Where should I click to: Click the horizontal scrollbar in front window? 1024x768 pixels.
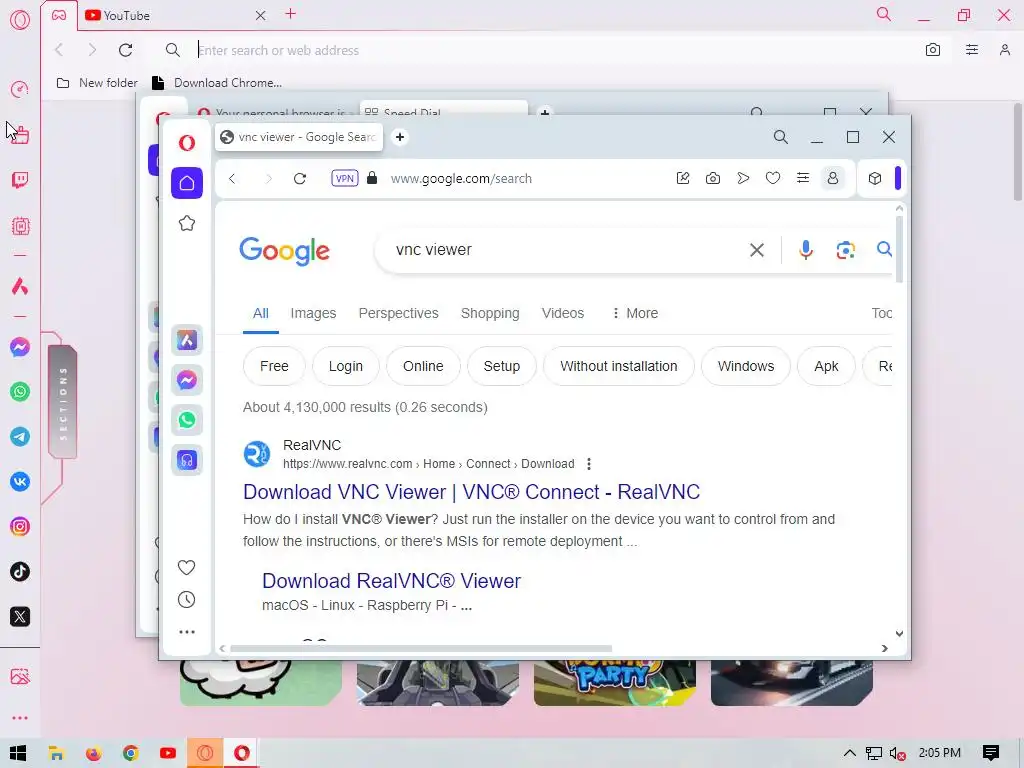(421, 648)
